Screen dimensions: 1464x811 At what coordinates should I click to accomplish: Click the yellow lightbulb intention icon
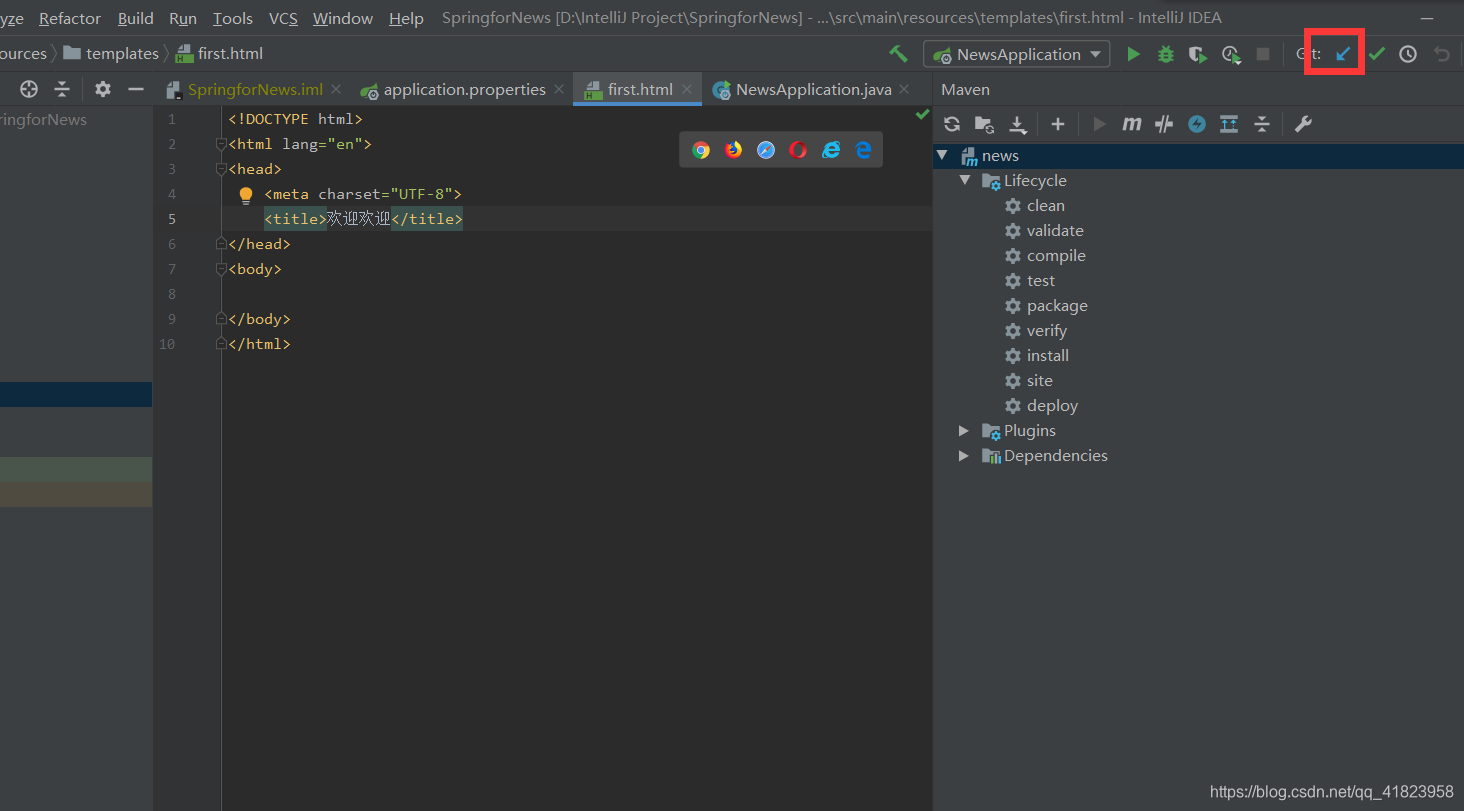(x=246, y=195)
